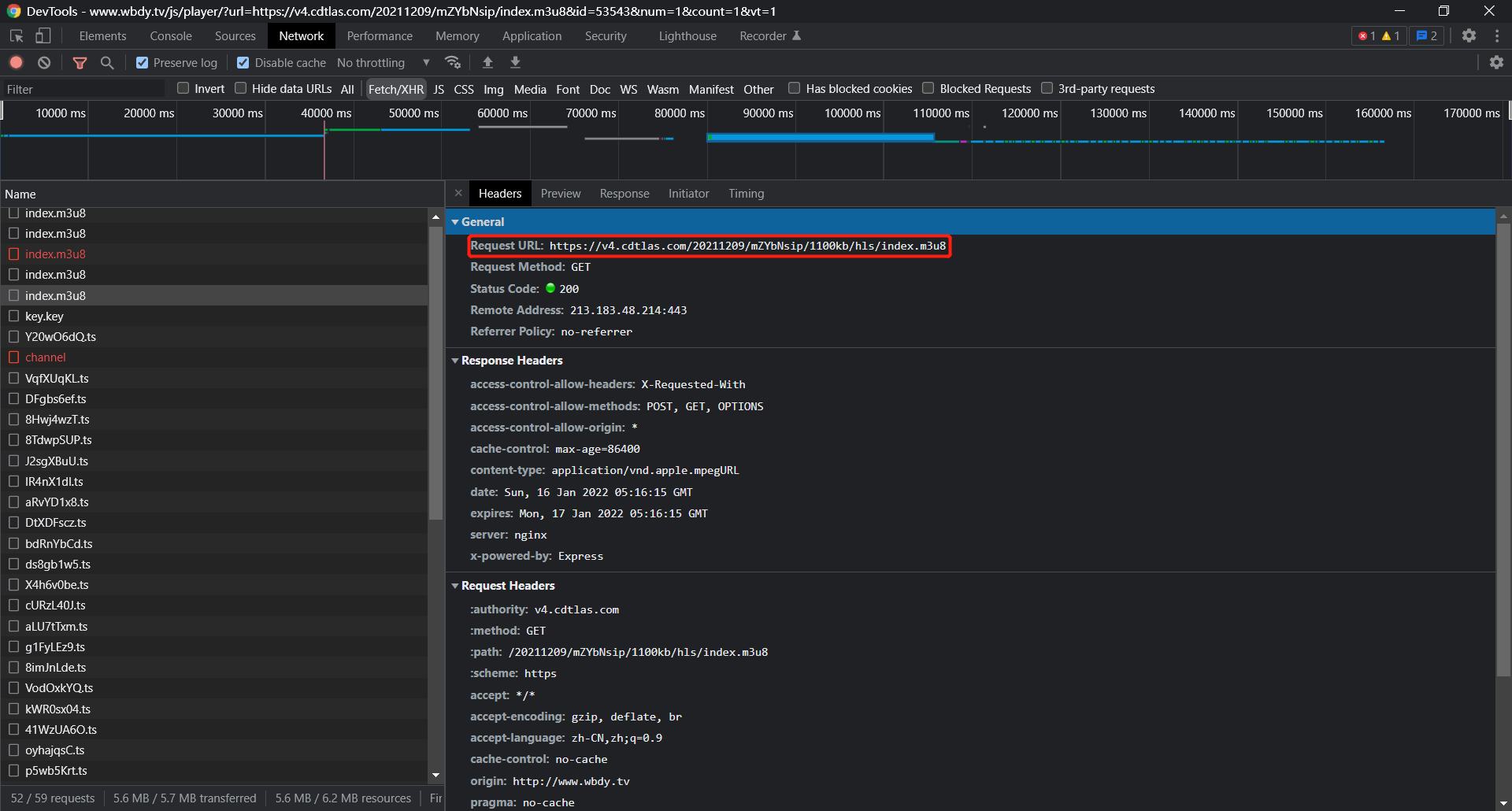
Task: Clear the network log
Action: pyautogui.click(x=44, y=62)
